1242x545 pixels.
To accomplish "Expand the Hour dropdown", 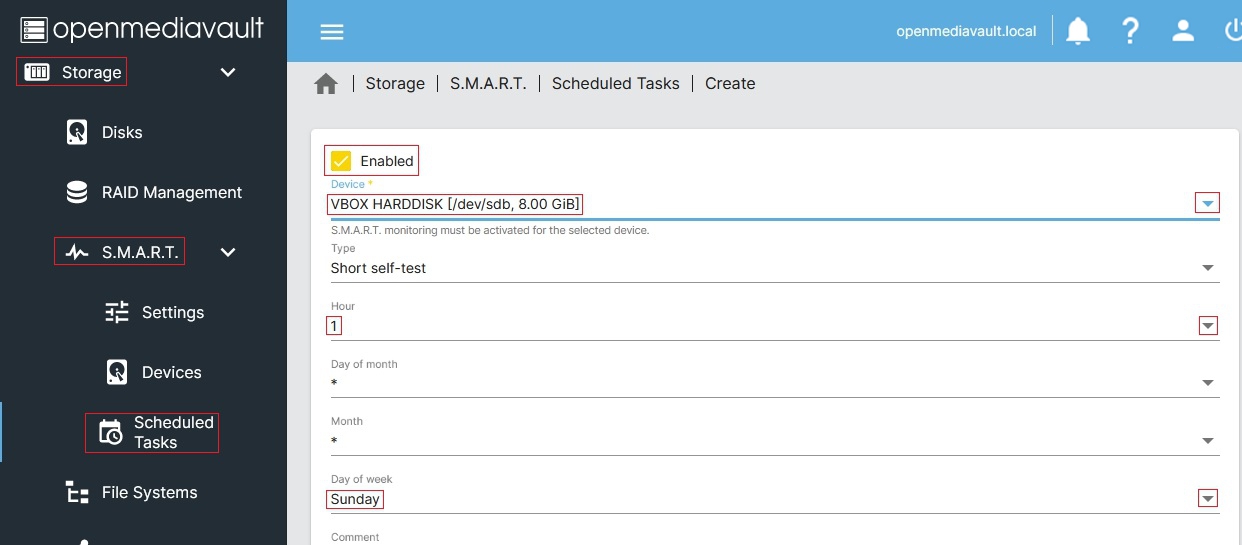I will tap(1208, 326).
